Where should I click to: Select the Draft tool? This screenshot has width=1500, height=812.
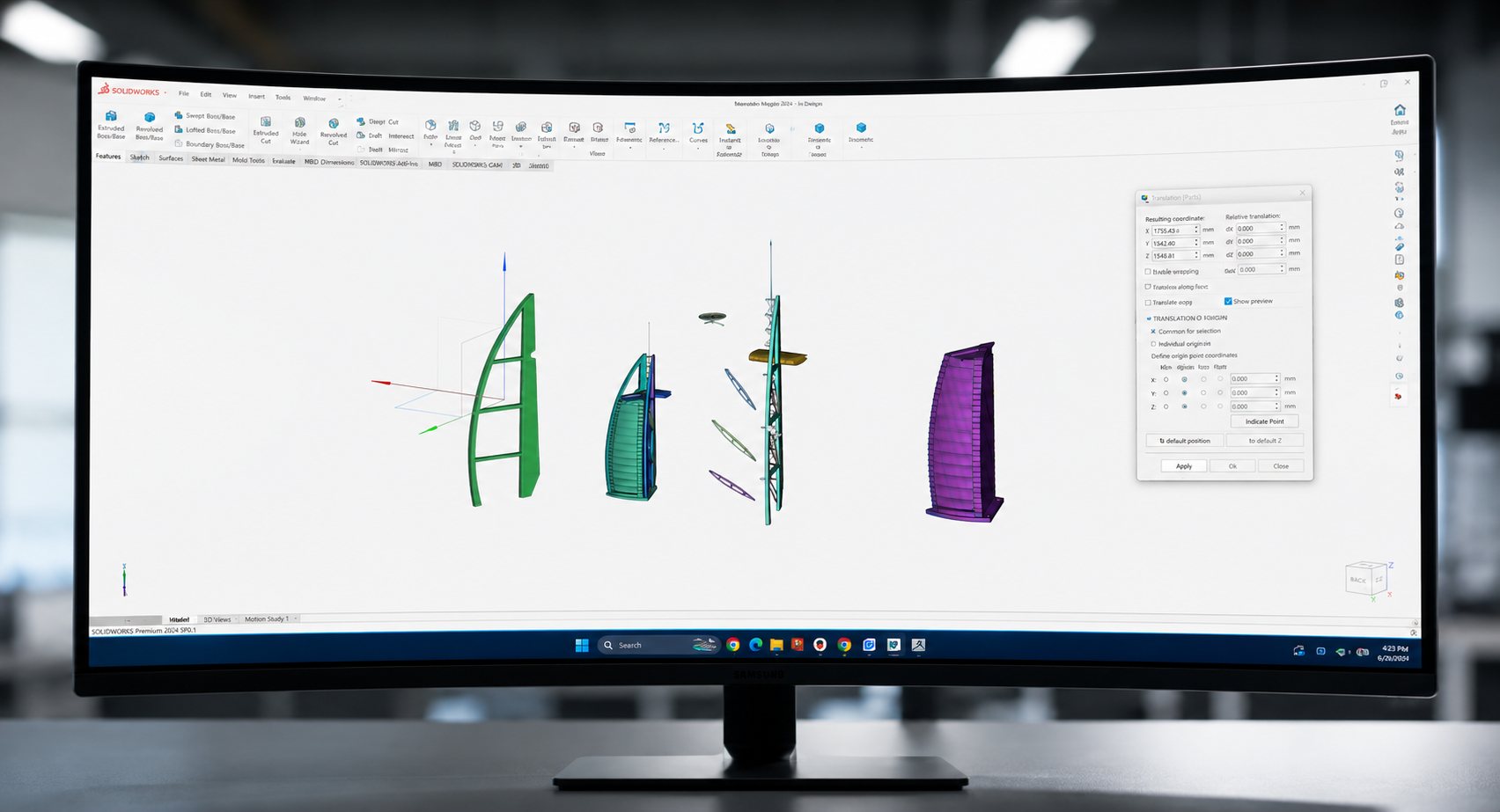[370, 135]
